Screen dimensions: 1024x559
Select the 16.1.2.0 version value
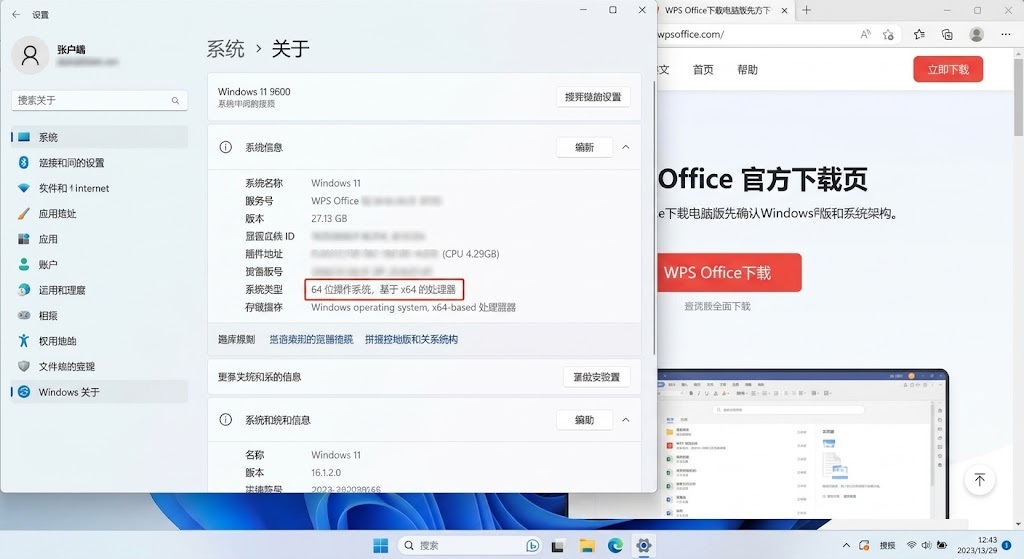[326, 473]
